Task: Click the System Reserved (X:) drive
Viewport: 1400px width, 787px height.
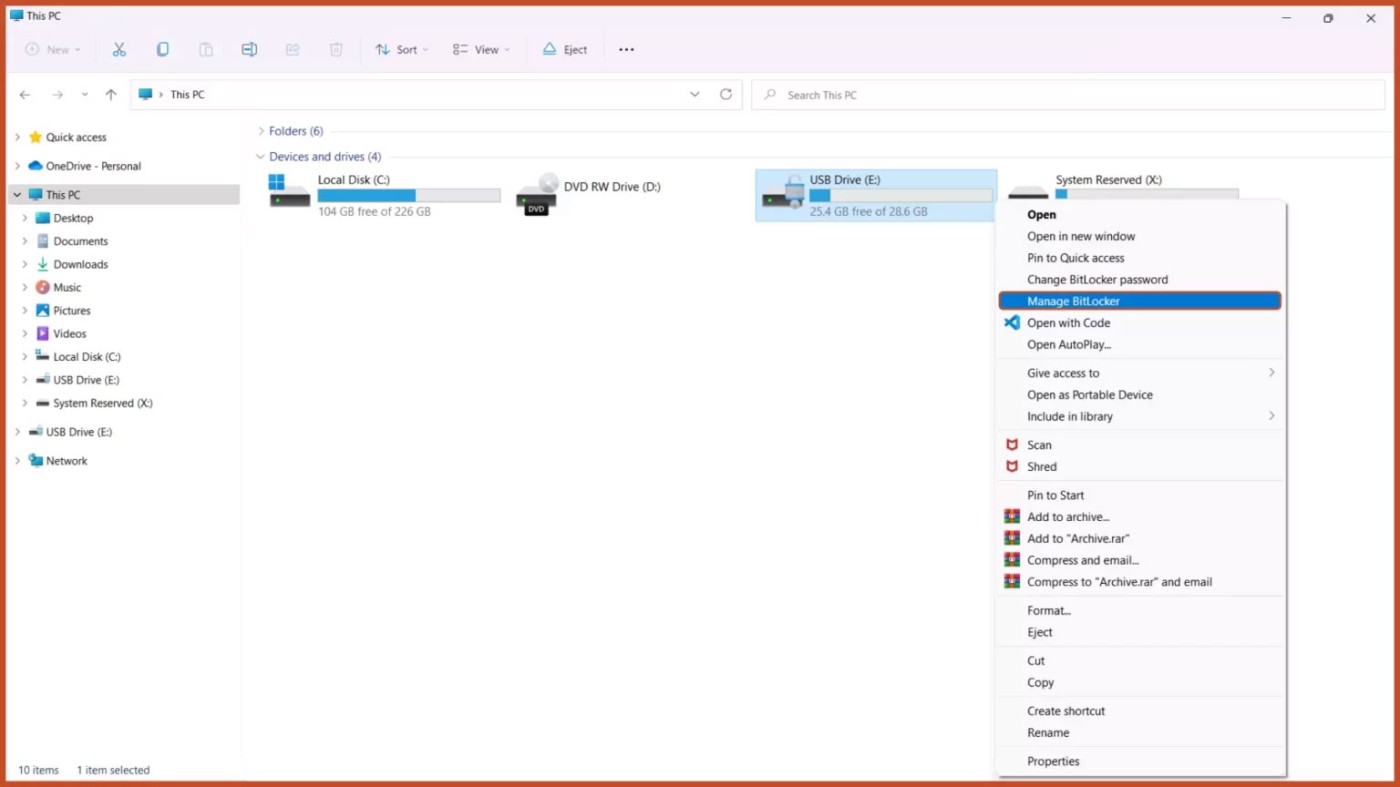Action: click(x=1124, y=186)
